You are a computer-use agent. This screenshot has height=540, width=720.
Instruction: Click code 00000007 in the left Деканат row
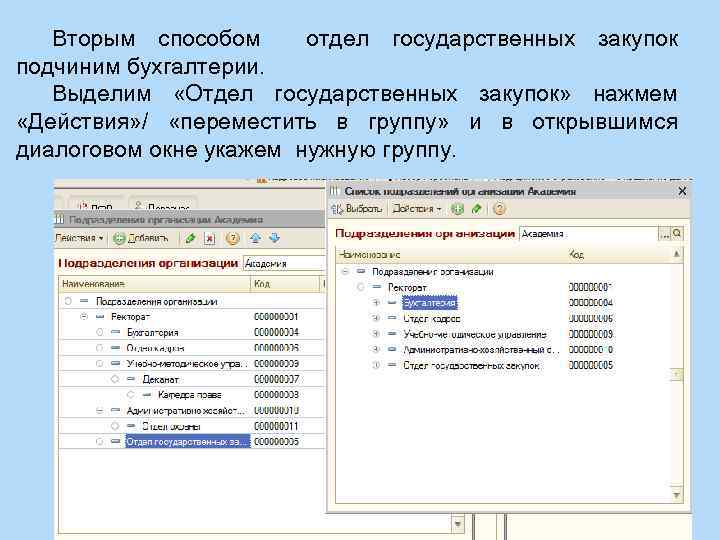(276, 380)
